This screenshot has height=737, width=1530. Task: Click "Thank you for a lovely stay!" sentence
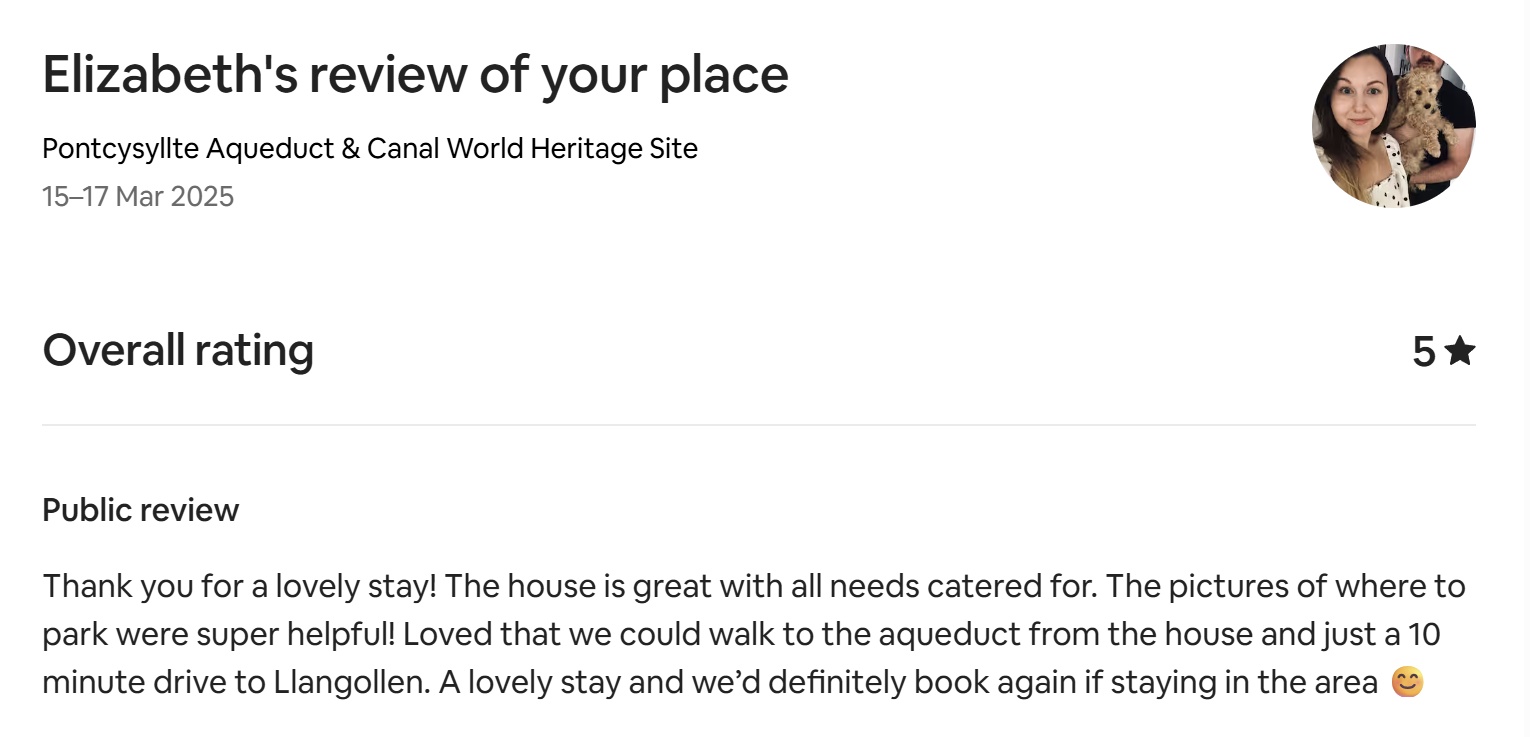tap(239, 585)
